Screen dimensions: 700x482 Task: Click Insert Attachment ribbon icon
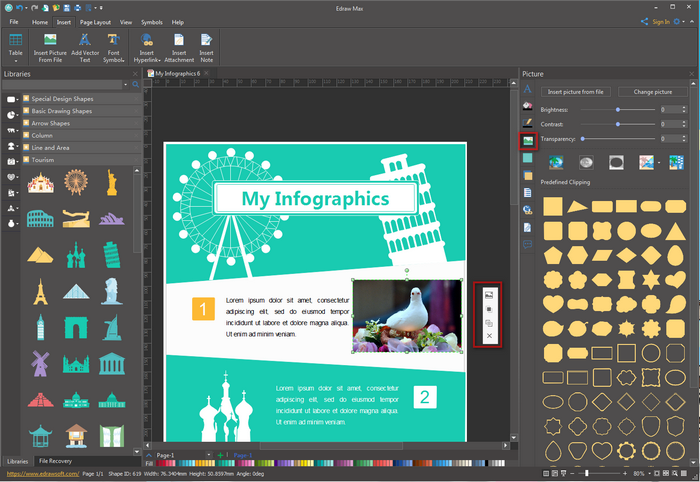[178, 41]
